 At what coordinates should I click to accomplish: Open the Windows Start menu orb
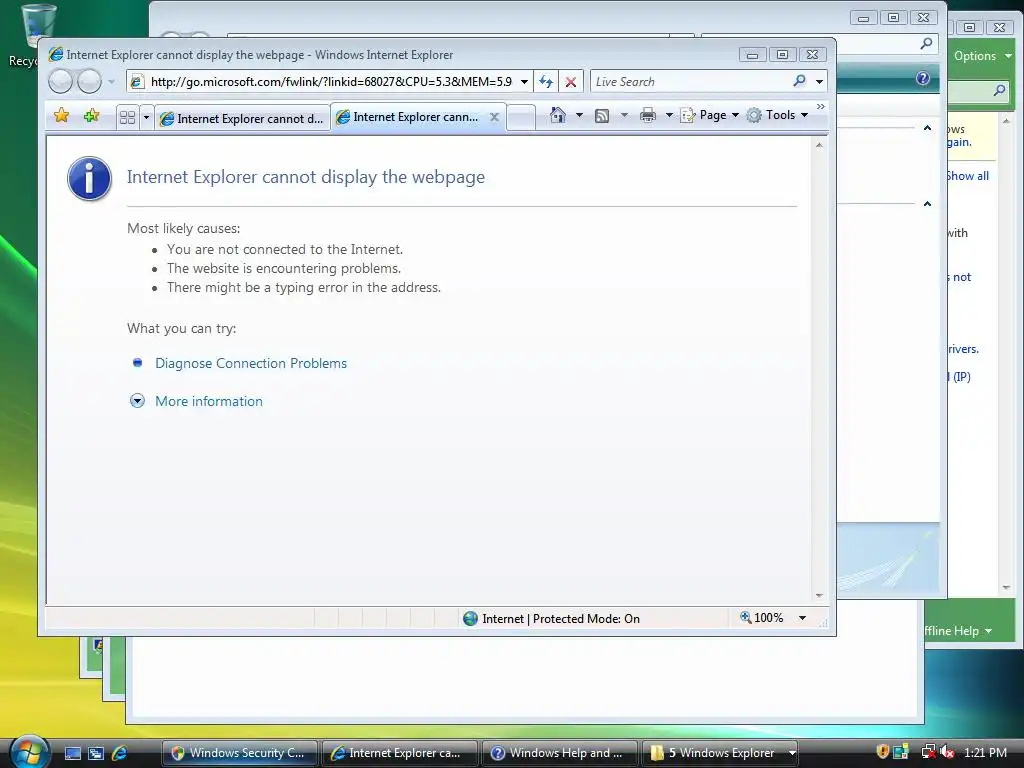tap(29, 752)
